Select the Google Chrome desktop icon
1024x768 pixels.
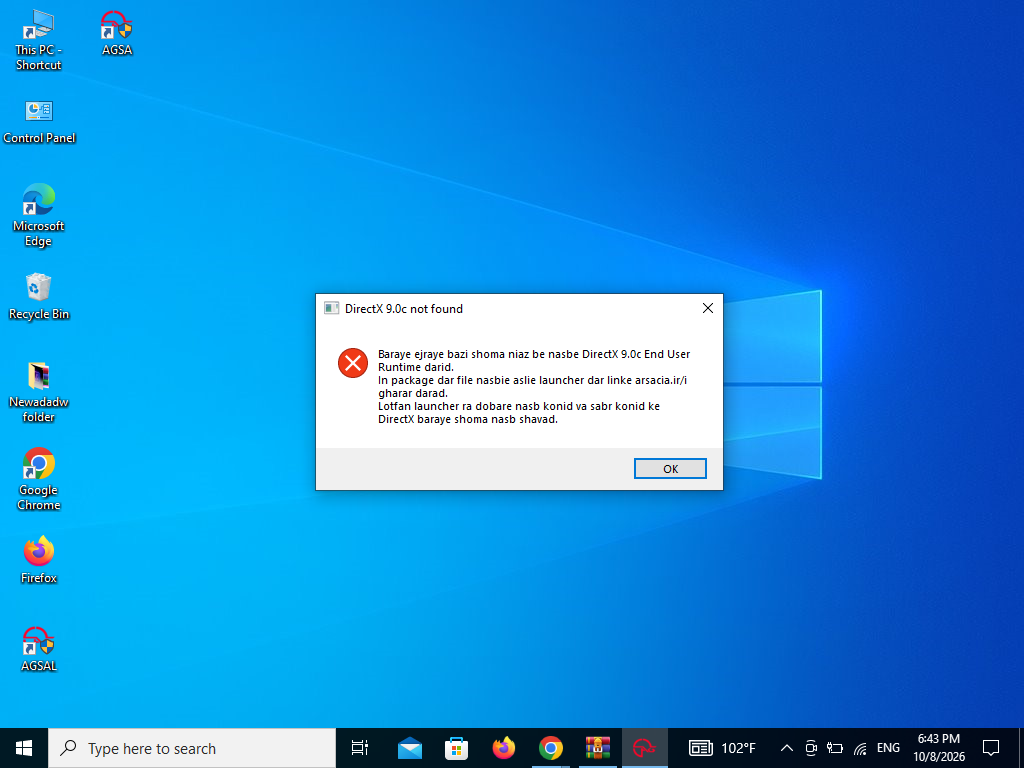(x=39, y=479)
